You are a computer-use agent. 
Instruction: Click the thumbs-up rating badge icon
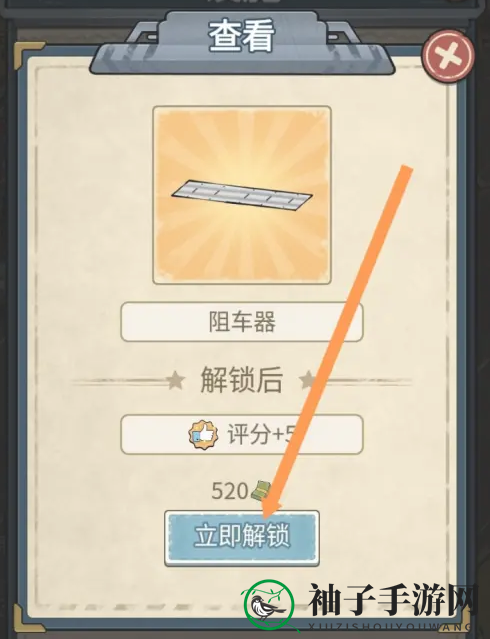(203, 434)
